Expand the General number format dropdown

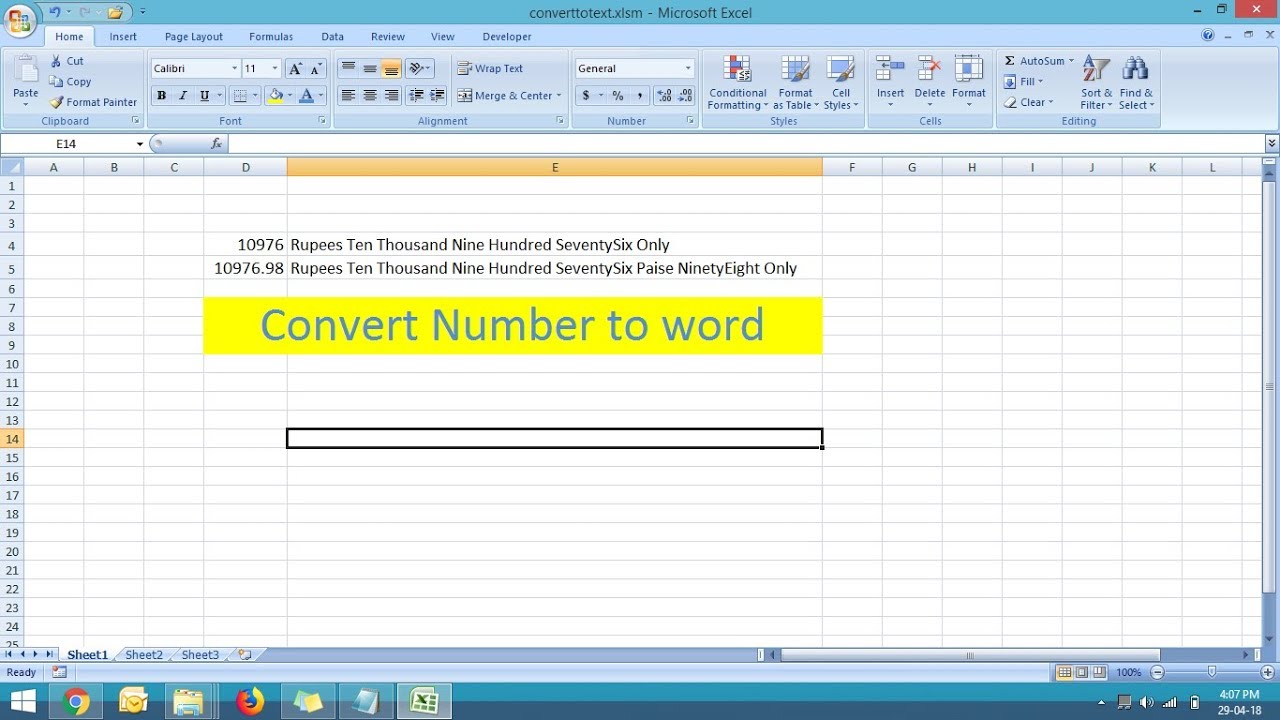pyautogui.click(x=688, y=69)
